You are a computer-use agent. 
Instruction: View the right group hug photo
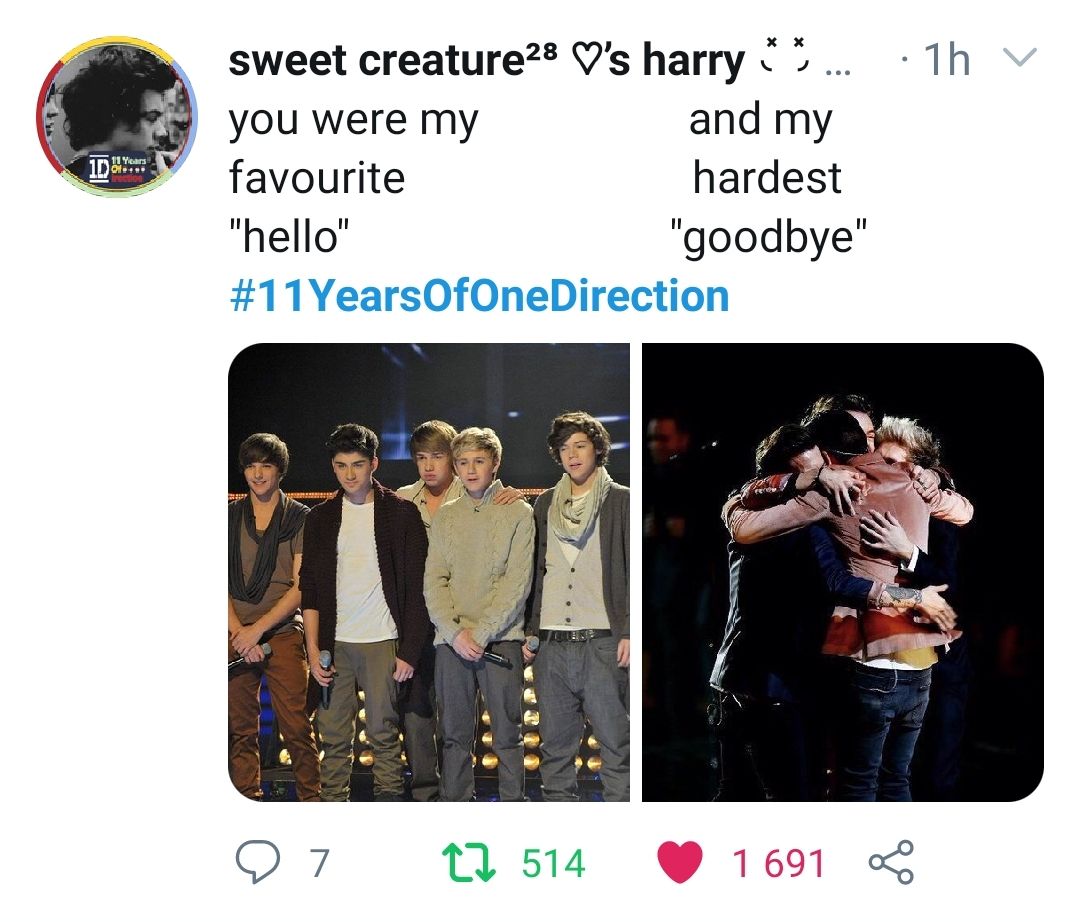pyautogui.click(x=843, y=572)
